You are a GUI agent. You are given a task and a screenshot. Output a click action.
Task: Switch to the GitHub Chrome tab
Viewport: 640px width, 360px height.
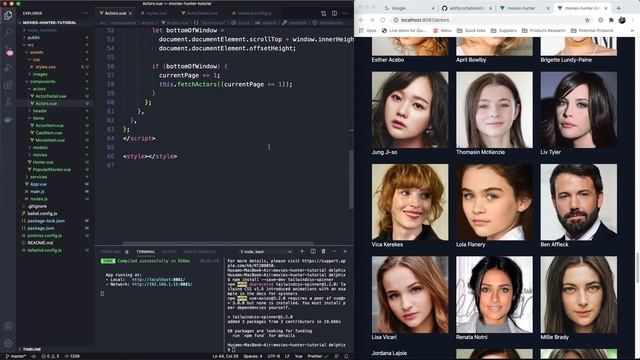click(x=466, y=8)
